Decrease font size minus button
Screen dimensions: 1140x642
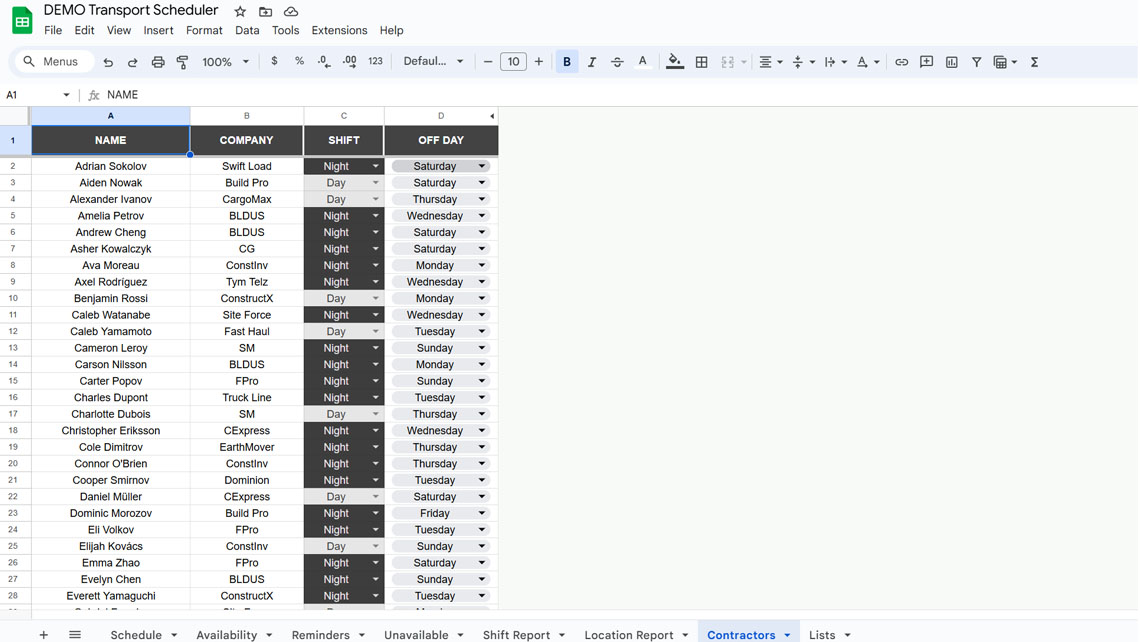tap(488, 62)
